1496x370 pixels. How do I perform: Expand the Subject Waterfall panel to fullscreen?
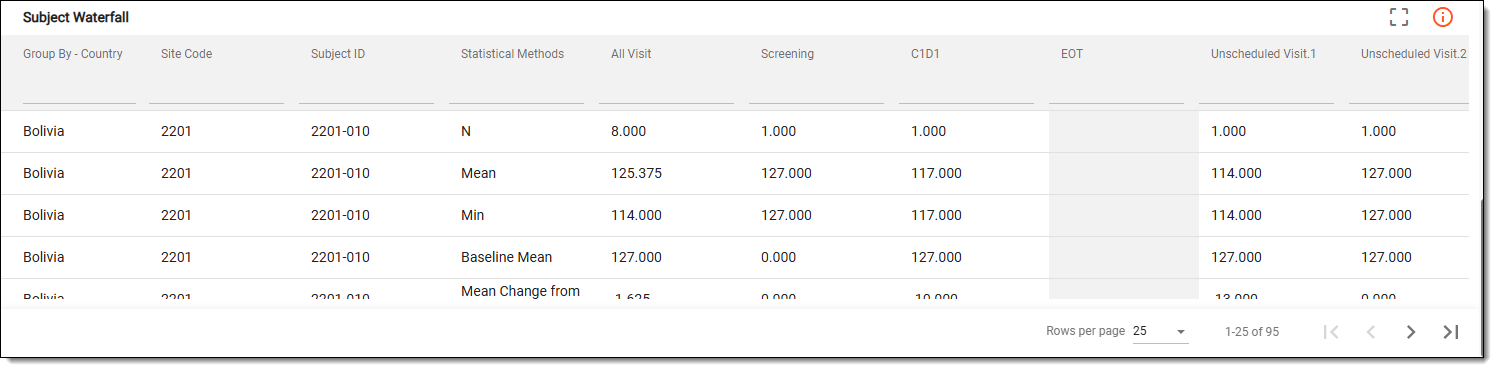click(x=1399, y=17)
